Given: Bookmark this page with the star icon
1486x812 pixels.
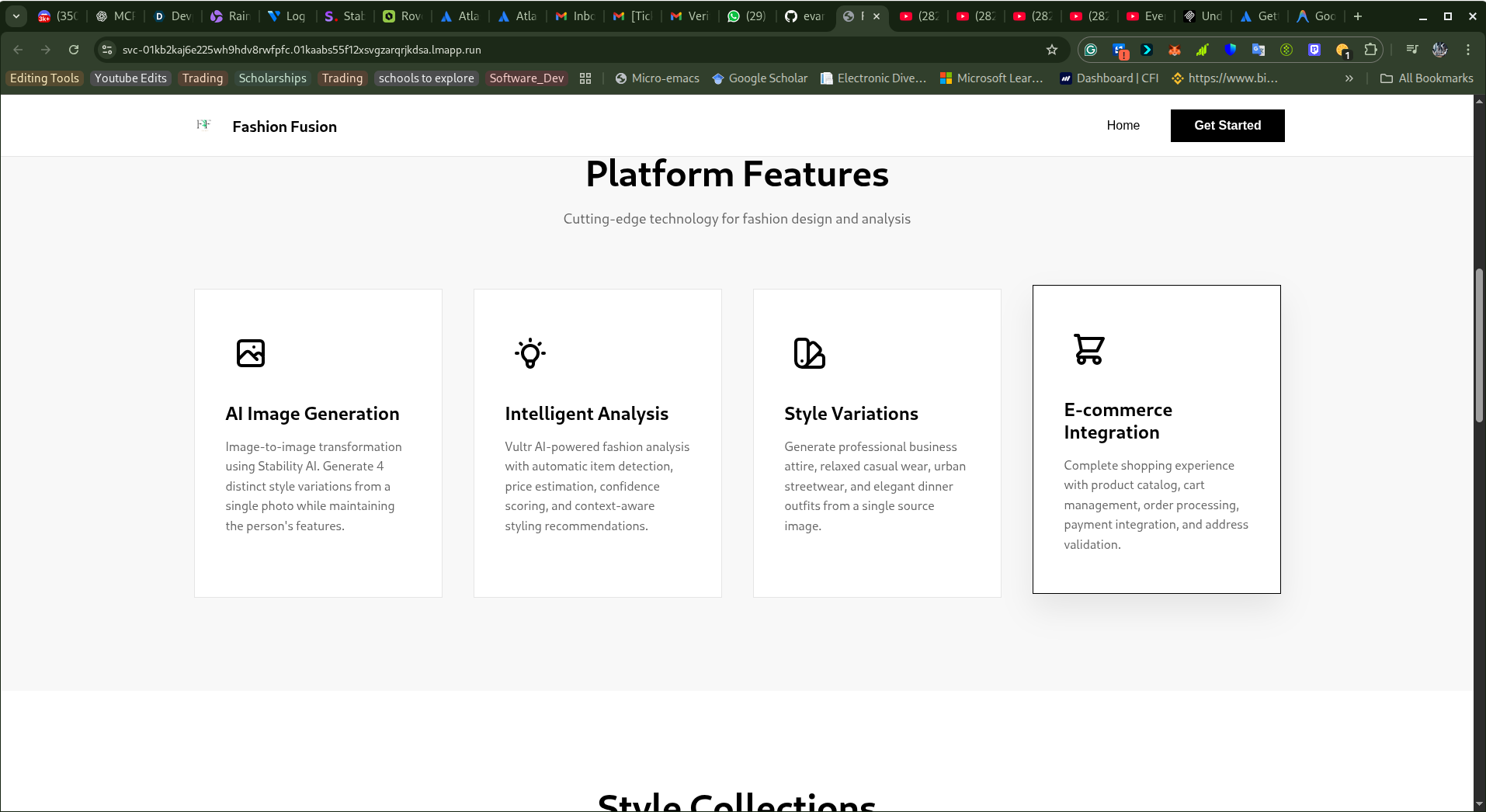Looking at the screenshot, I should (1052, 50).
